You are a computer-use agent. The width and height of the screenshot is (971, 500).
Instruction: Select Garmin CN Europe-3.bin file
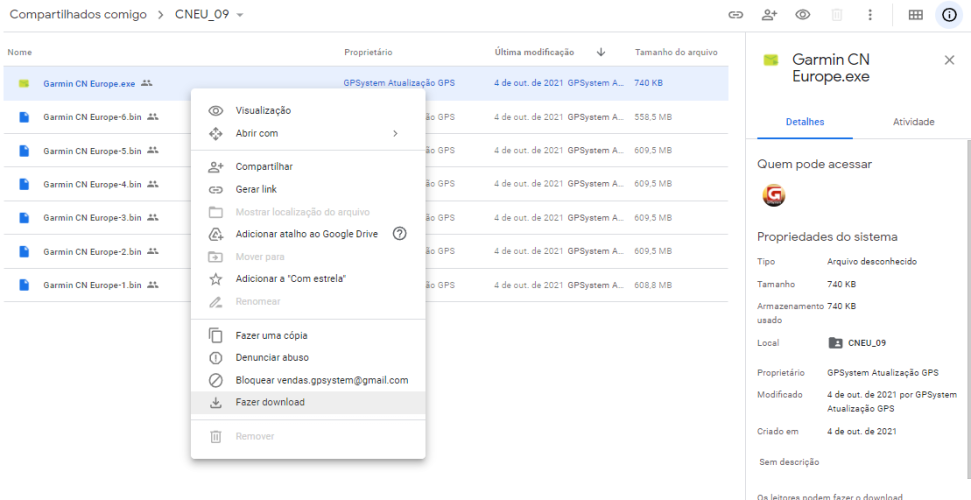[92, 217]
